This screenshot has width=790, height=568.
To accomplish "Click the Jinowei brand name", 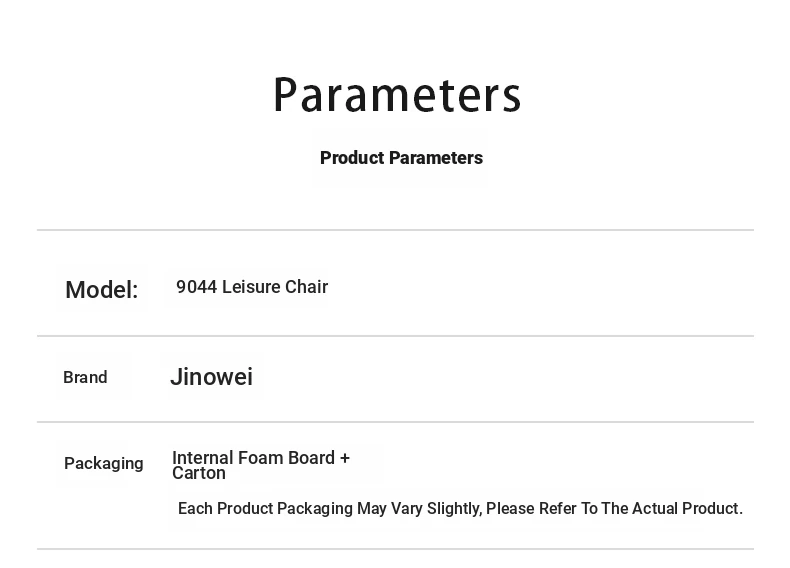I will pos(211,377).
